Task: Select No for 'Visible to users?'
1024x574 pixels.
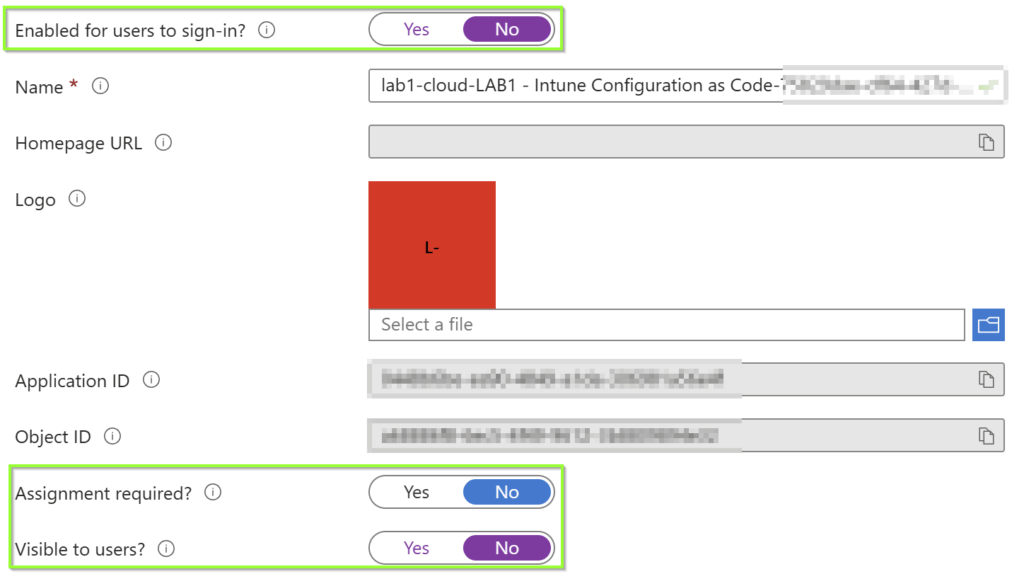Action: tap(507, 548)
